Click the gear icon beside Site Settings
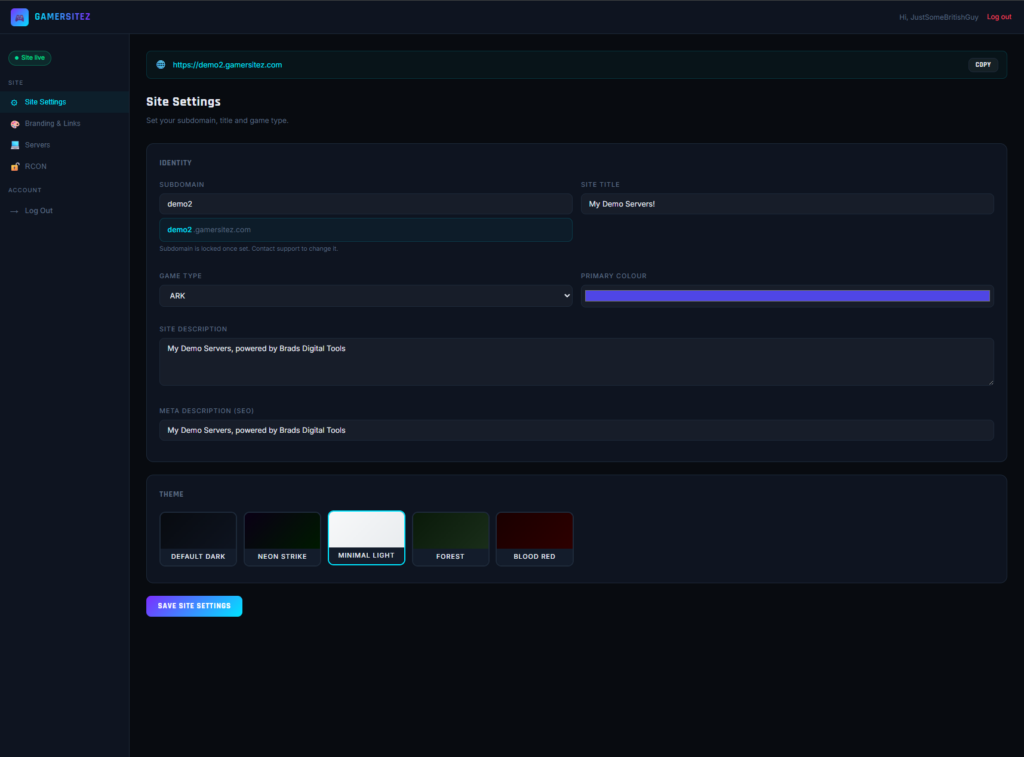 14,102
